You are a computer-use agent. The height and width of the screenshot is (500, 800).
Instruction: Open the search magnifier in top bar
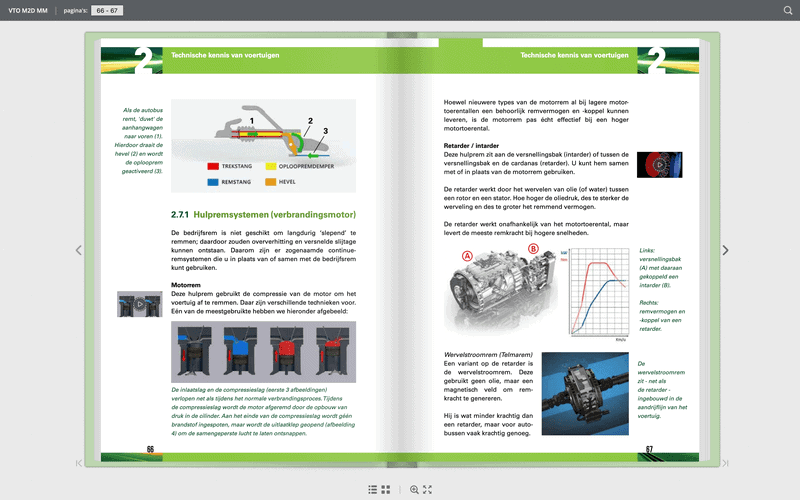(788, 10)
